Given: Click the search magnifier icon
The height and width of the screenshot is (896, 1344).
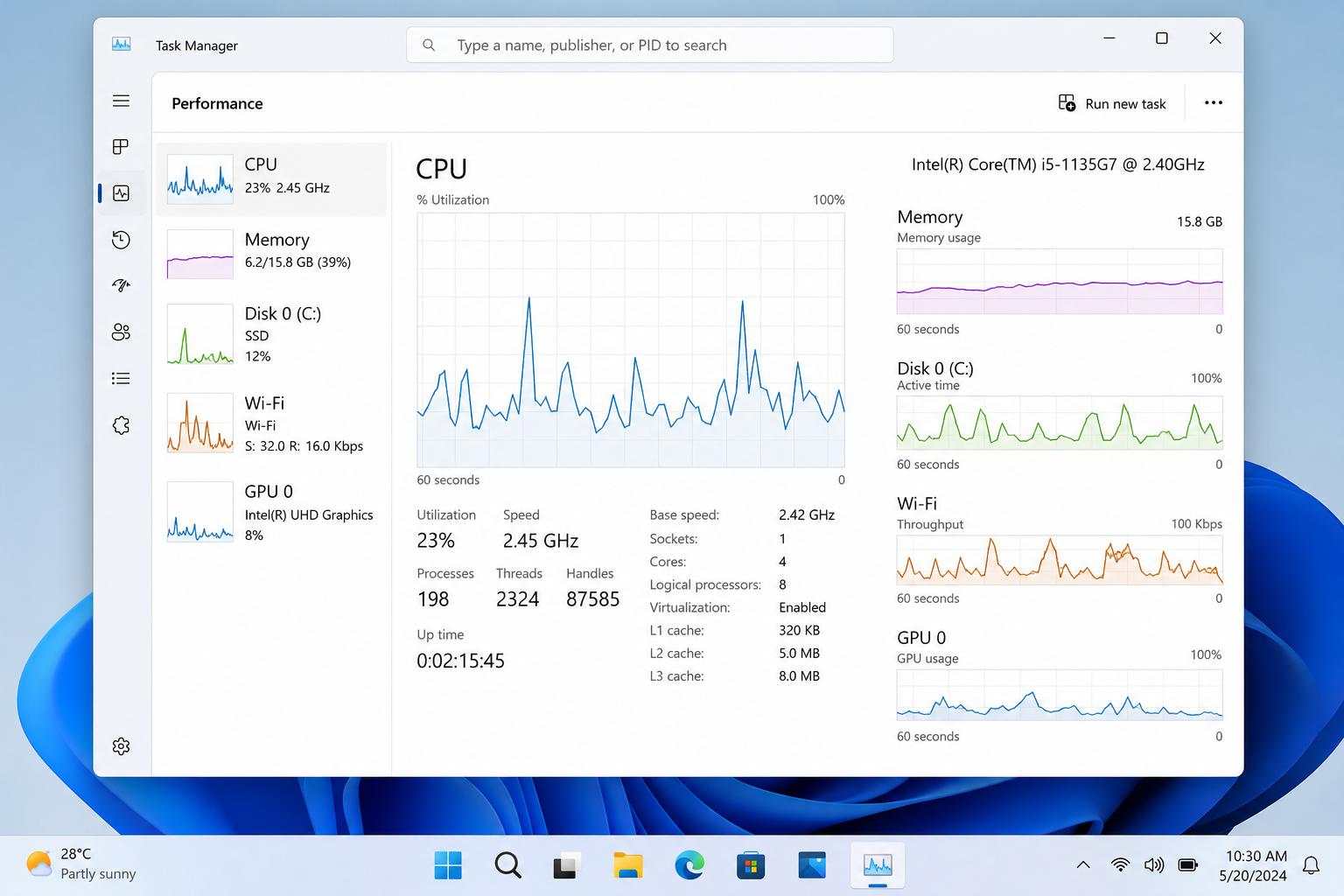Looking at the screenshot, I should (x=429, y=45).
